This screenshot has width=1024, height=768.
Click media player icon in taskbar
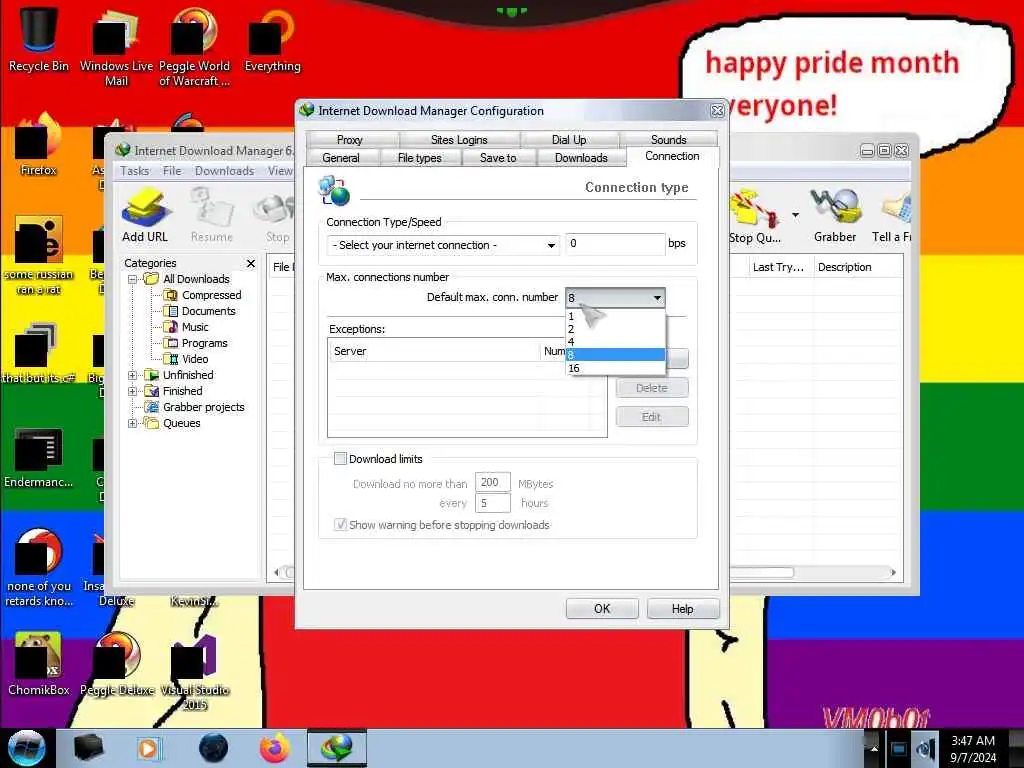click(x=149, y=748)
